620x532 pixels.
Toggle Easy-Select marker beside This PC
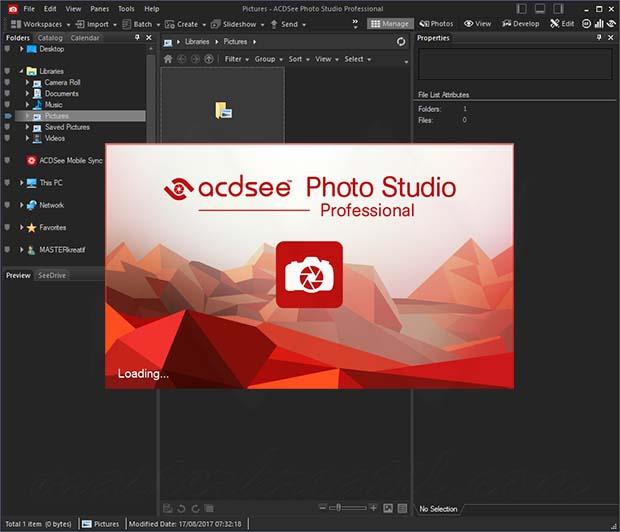[7, 183]
